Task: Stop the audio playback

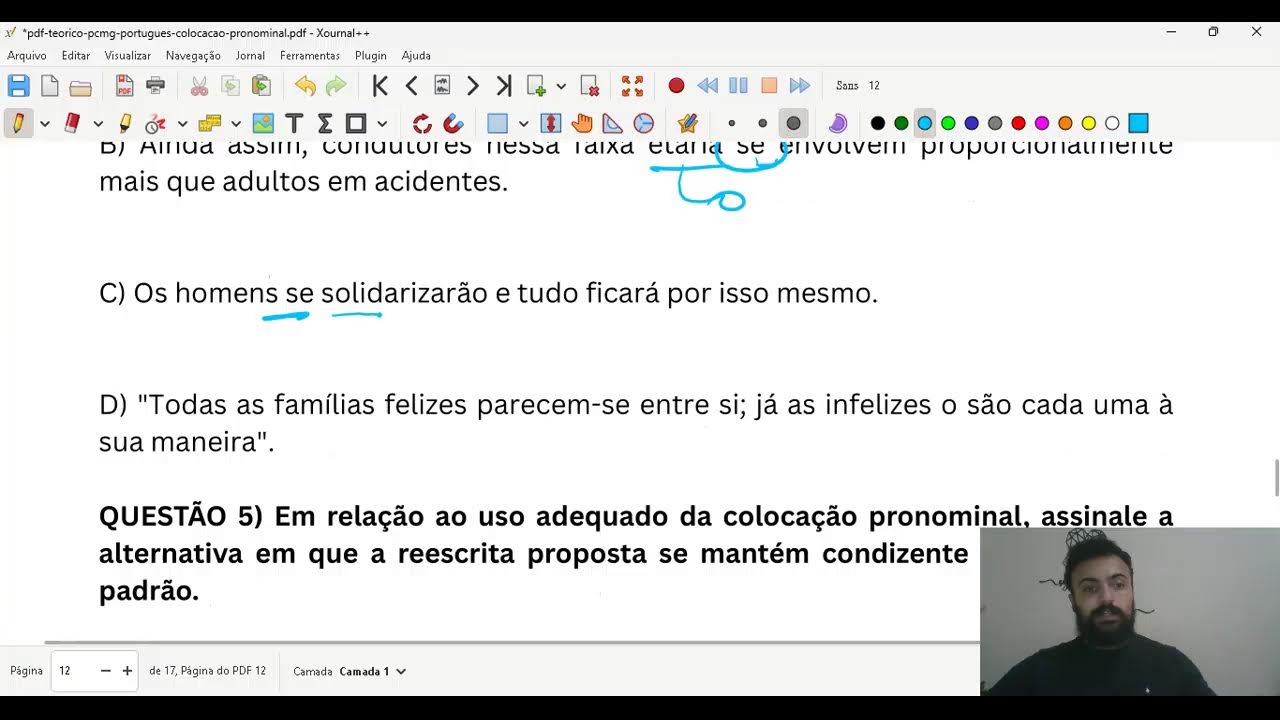Action: click(x=769, y=86)
